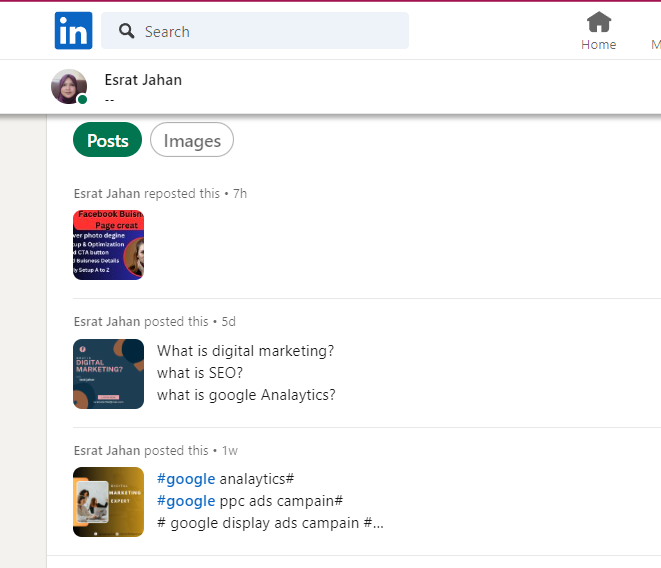
Task: Click the search magnifier icon
Action: click(x=127, y=31)
